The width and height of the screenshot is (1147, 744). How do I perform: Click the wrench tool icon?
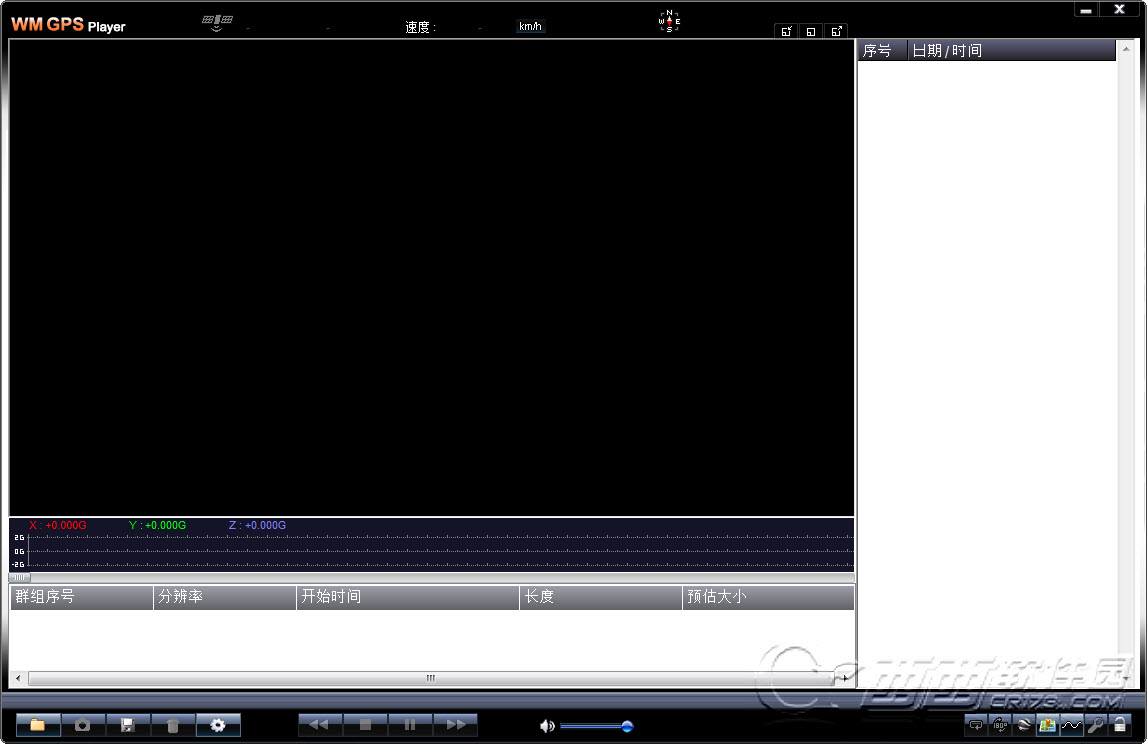click(x=1096, y=725)
